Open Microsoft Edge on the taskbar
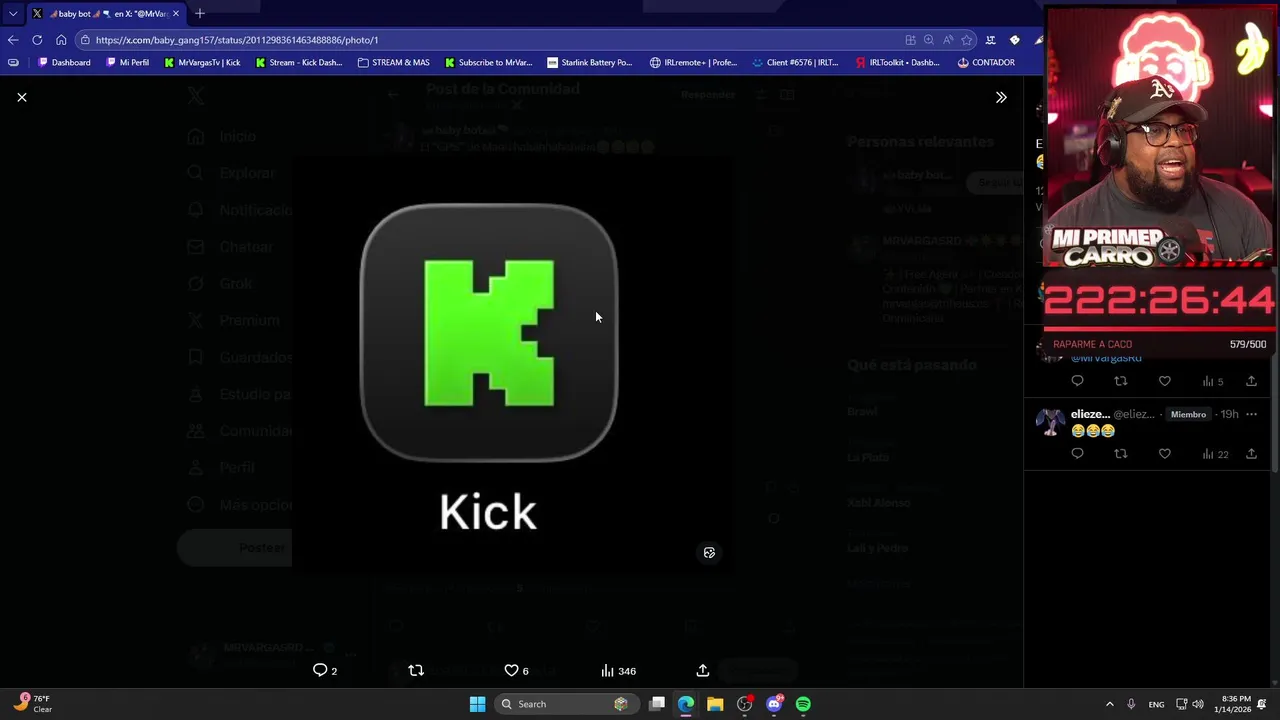Screen dimensions: 1280x720 point(686,704)
